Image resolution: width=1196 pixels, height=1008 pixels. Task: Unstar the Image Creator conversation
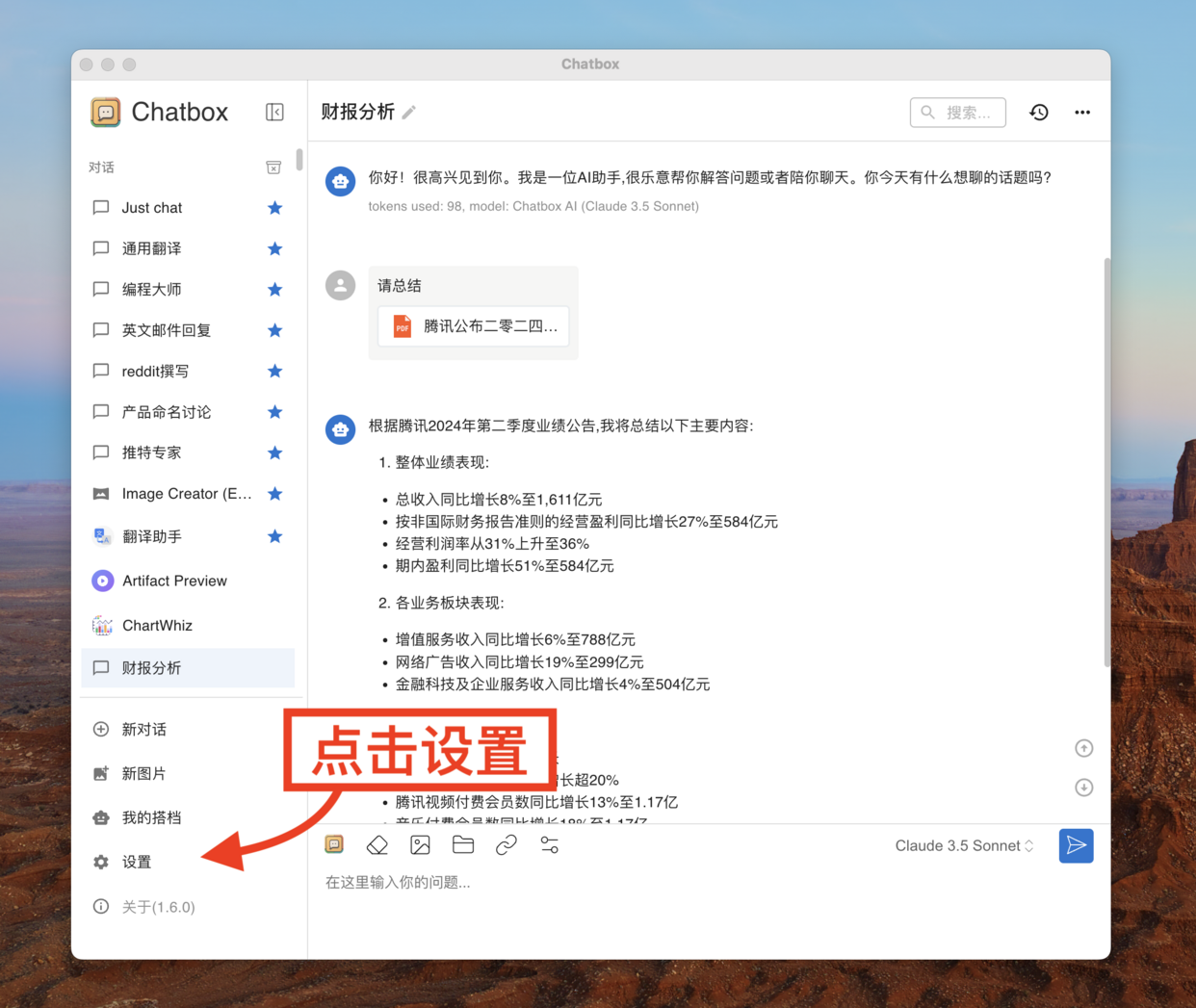click(x=274, y=494)
